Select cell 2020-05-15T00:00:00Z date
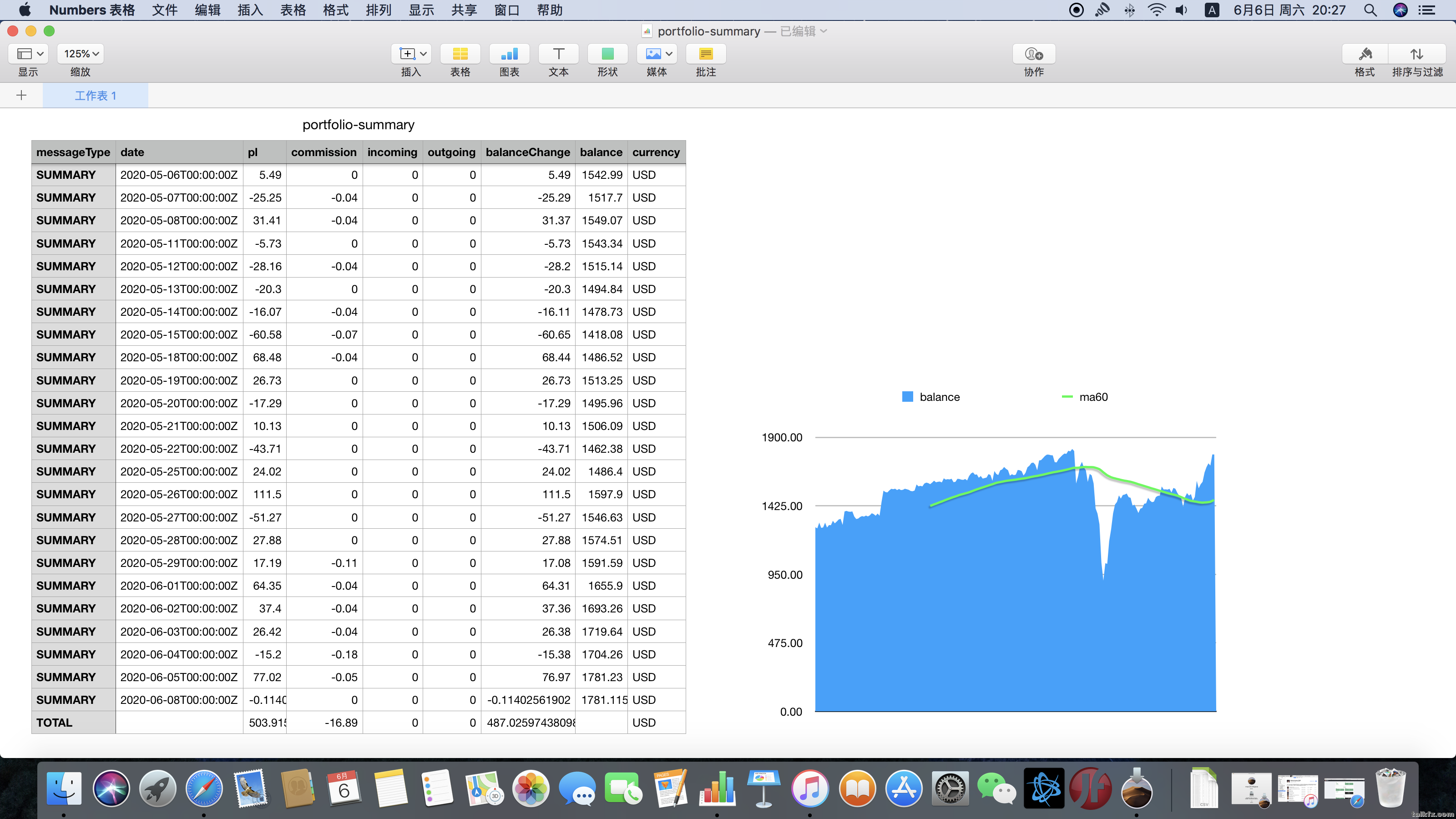Image resolution: width=1456 pixels, height=819 pixels. (179, 334)
